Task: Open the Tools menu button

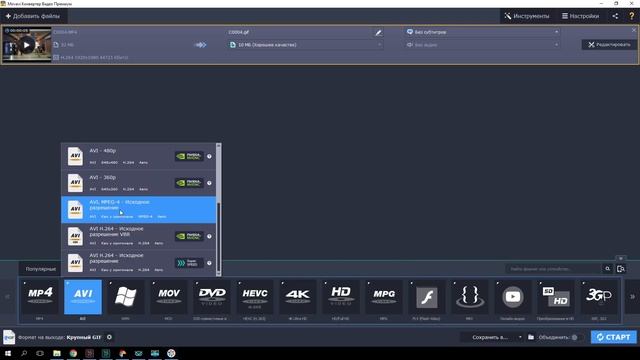Action: coord(527,16)
